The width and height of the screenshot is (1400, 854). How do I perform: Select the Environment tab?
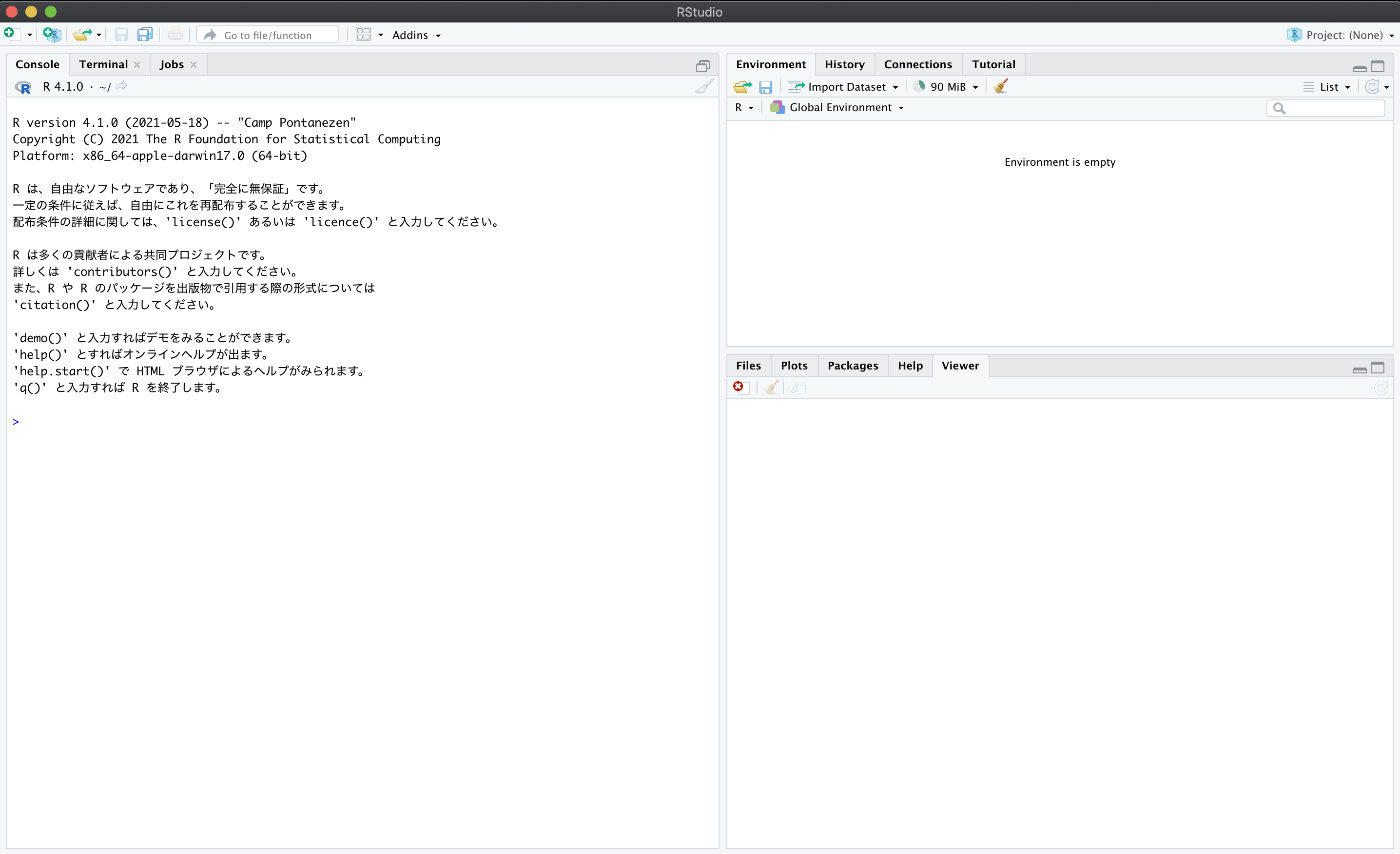771,64
